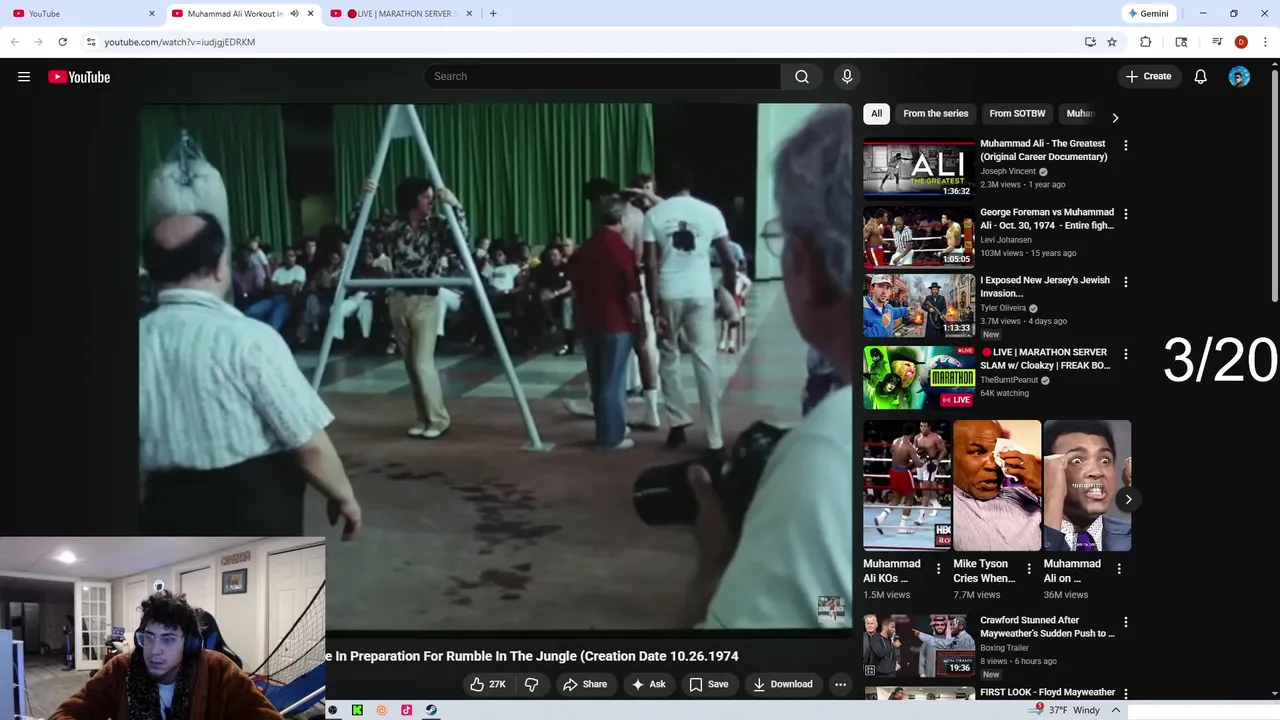Select the All filter chip

tap(876, 114)
